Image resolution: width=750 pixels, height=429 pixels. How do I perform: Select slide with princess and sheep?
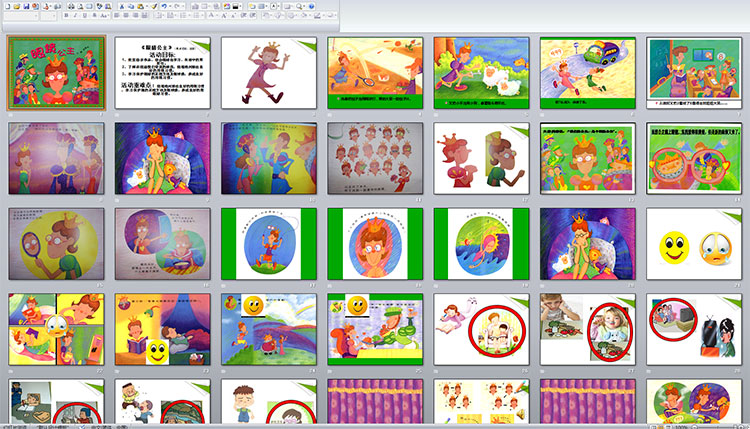[x=481, y=73]
